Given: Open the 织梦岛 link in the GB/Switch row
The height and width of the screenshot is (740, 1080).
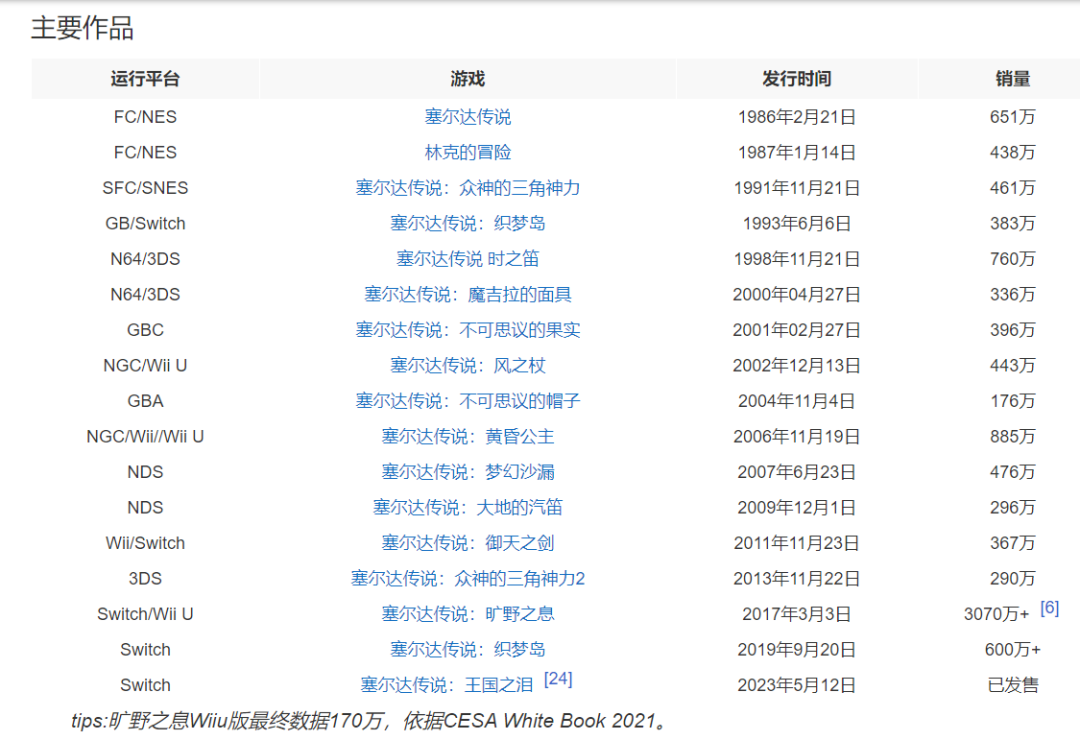Looking at the screenshot, I should point(468,223).
